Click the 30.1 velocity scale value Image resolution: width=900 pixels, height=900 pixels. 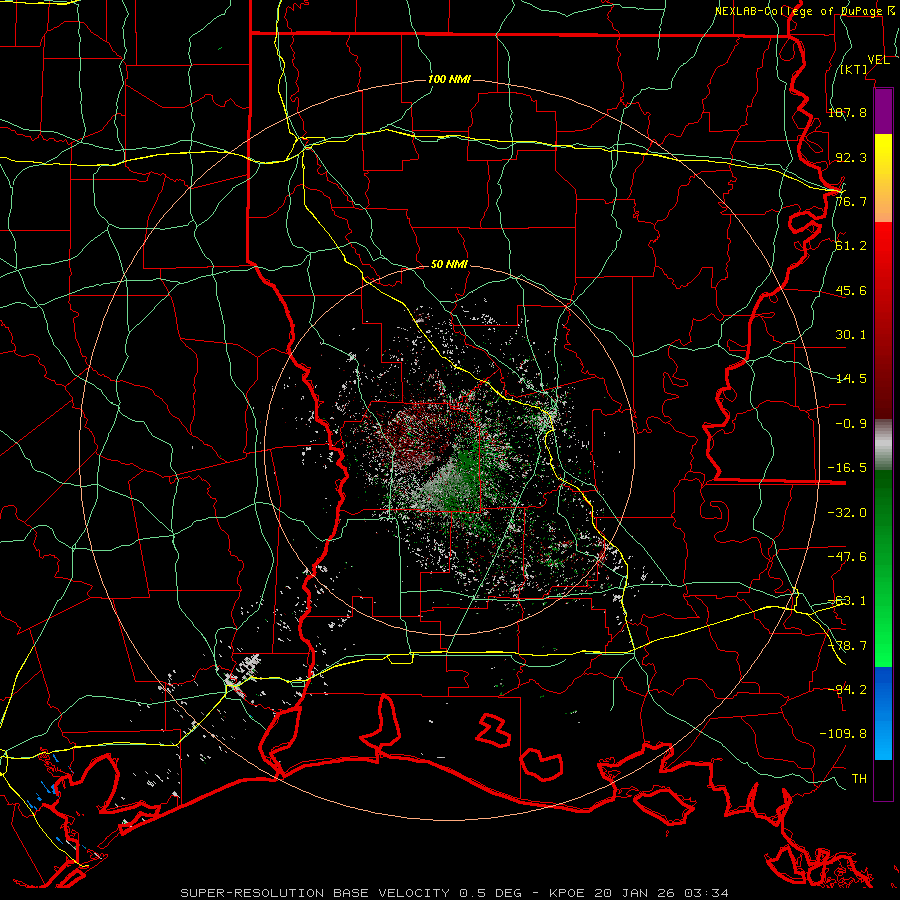point(851,335)
